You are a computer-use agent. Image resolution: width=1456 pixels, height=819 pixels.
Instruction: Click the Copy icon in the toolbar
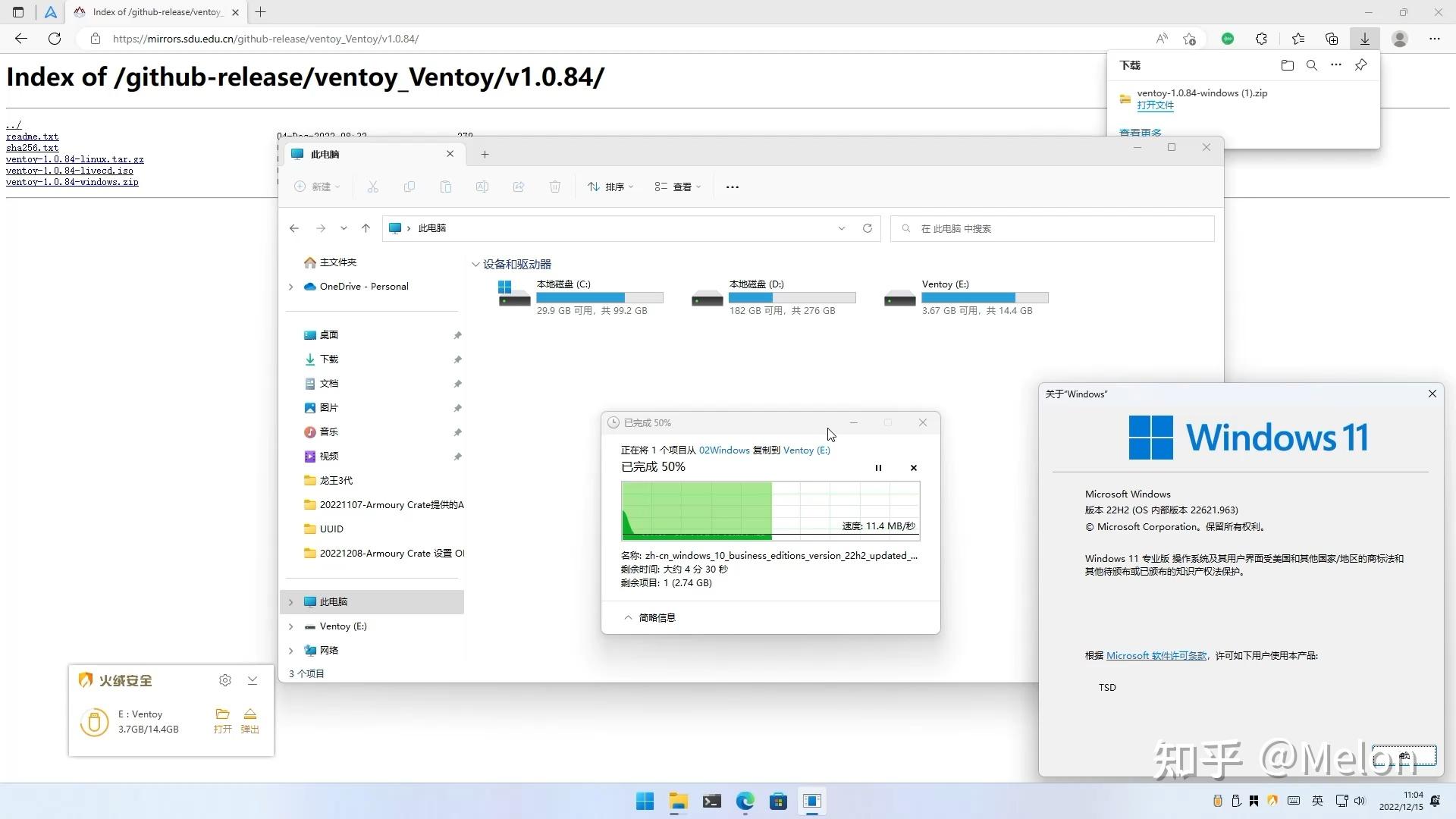409,187
